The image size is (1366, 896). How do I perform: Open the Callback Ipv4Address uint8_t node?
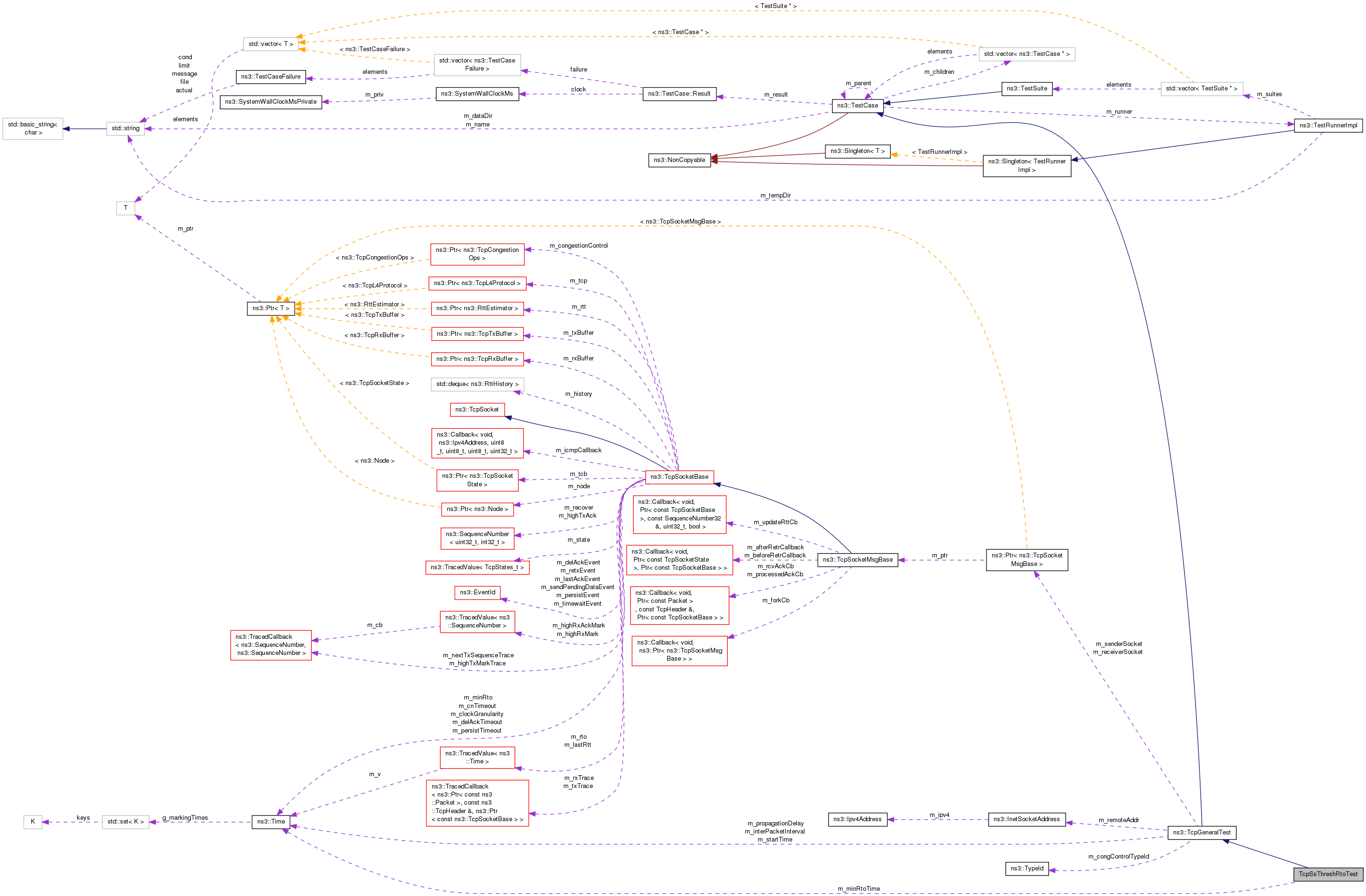click(477, 443)
